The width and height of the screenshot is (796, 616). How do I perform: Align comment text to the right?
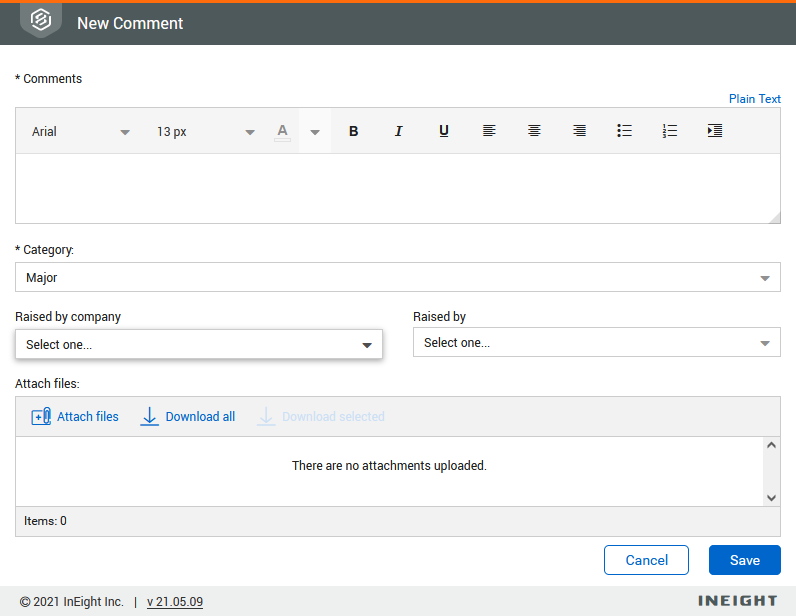point(579,131)
